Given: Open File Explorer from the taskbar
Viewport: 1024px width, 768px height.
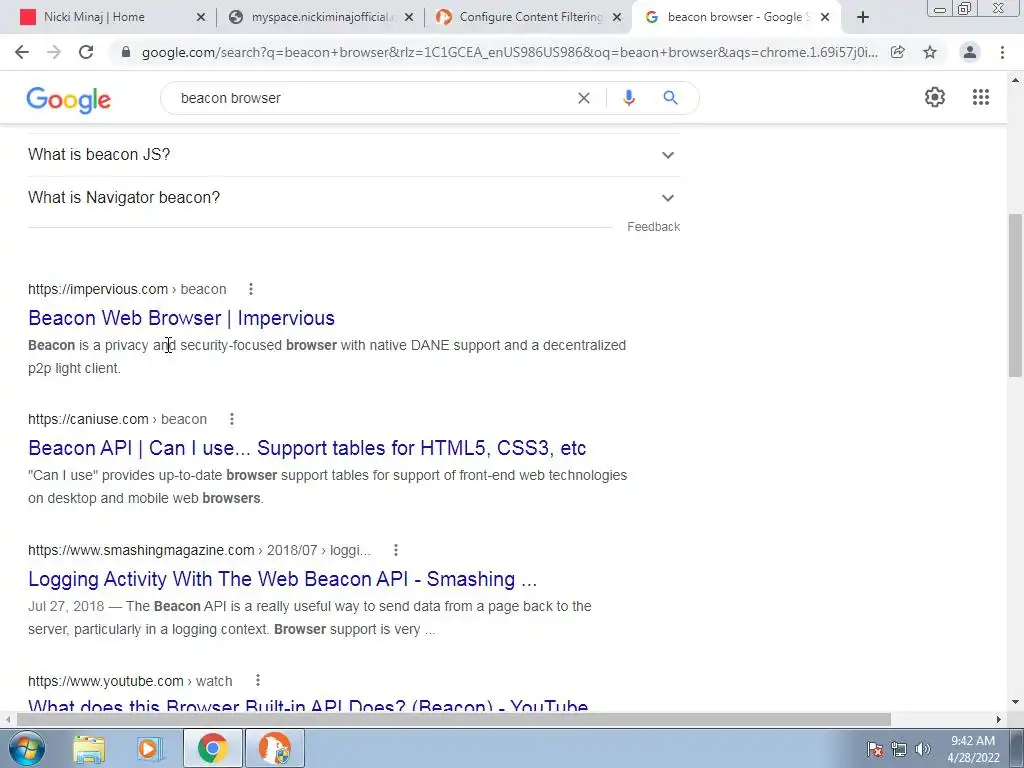Looking at the screenshot, I should coord(89,748).
